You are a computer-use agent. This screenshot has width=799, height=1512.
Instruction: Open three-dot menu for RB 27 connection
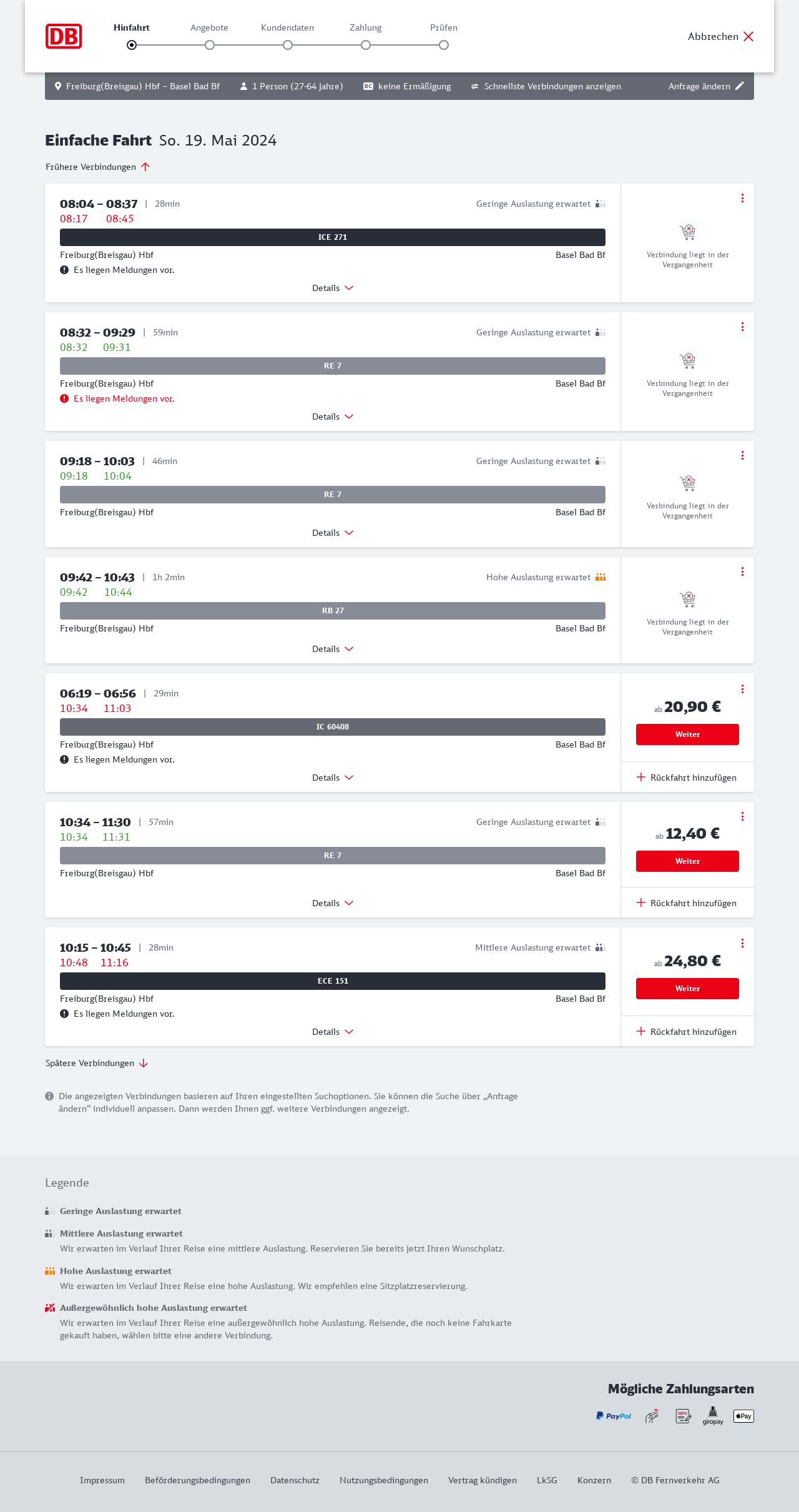pos(742,571)
